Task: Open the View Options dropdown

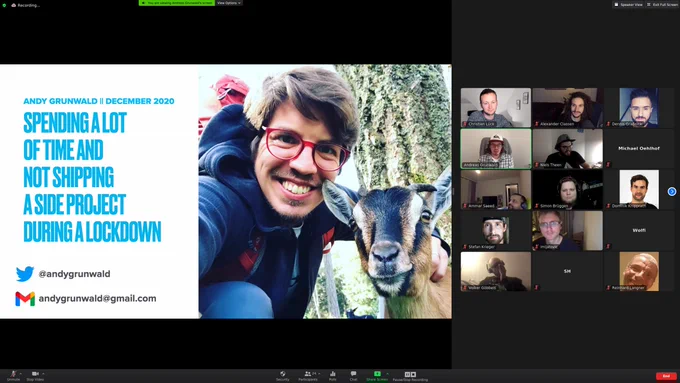Action: coord(229,3)
